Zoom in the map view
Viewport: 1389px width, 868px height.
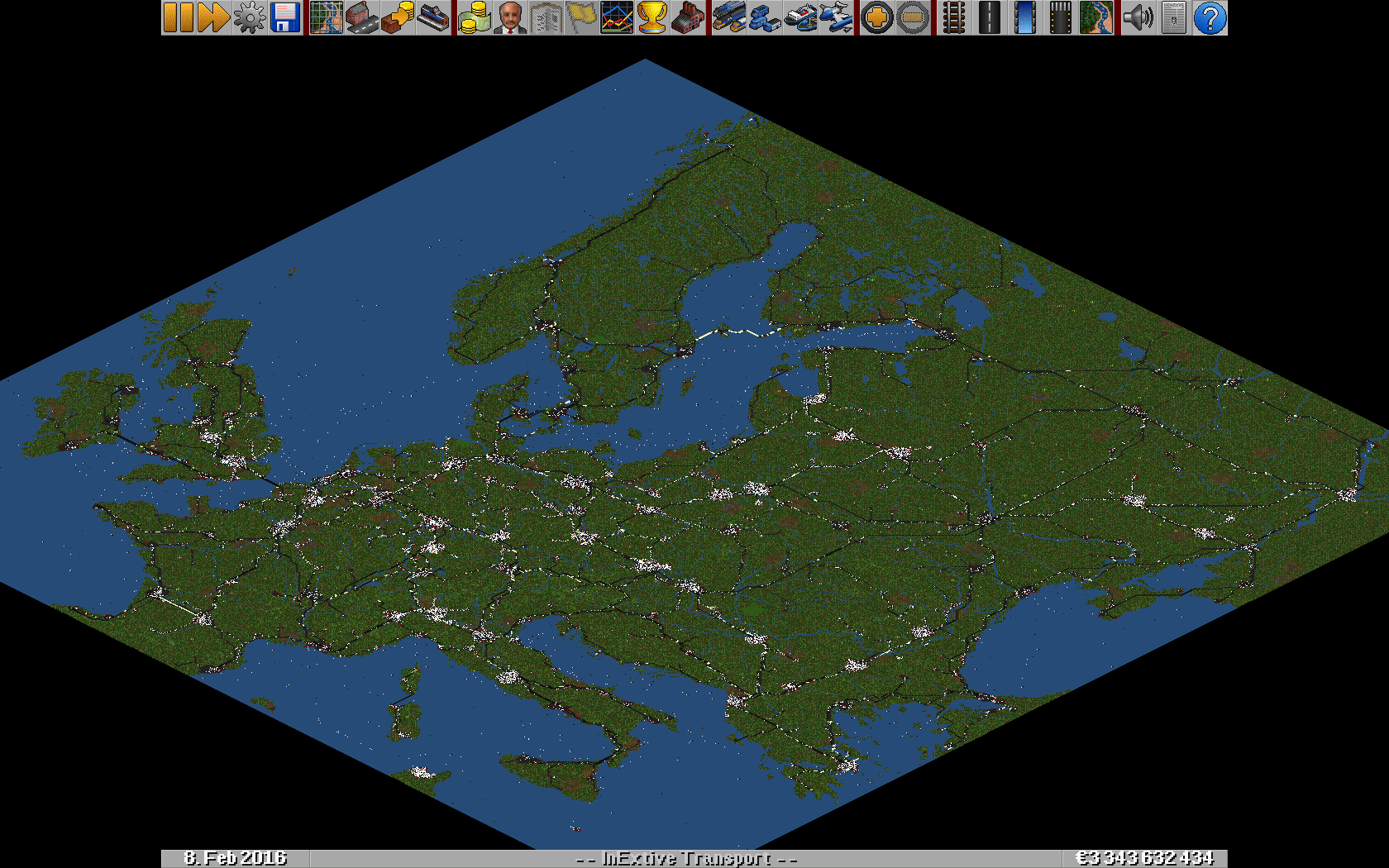pyautogui.click(x=877, y=17)
